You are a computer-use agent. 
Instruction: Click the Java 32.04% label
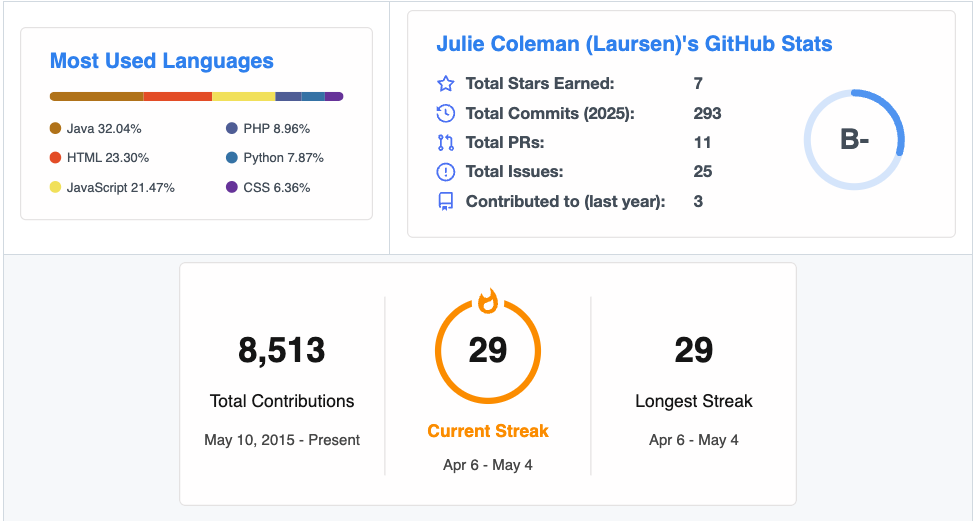coord(104,129)
